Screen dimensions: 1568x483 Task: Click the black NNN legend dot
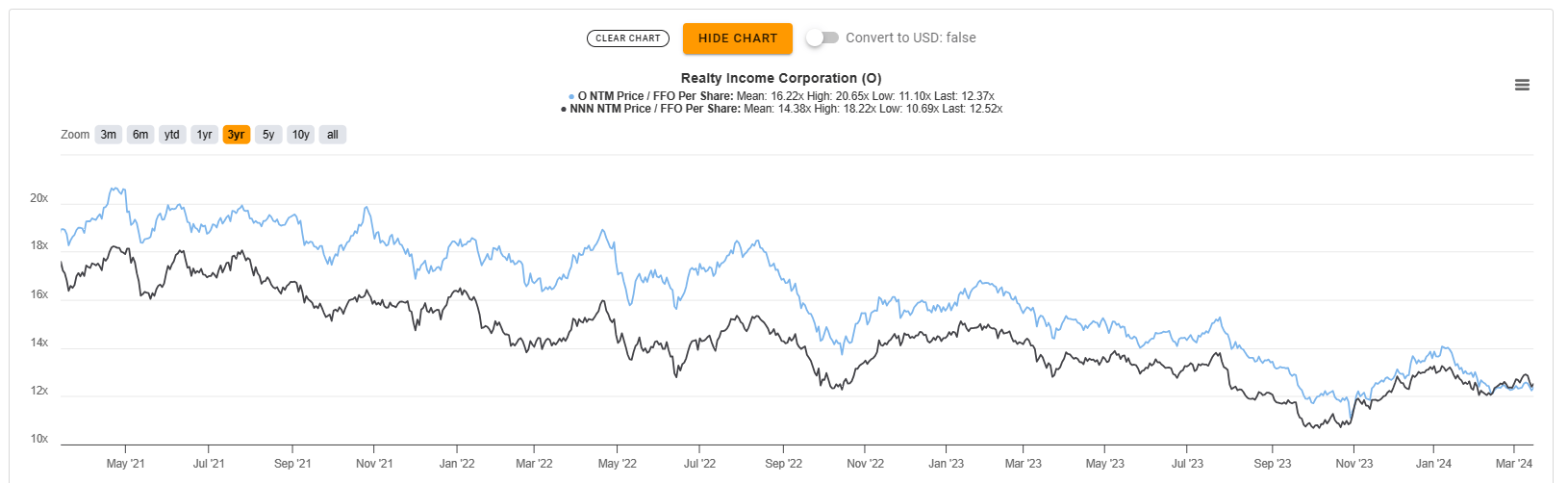(x=565, y=110)
